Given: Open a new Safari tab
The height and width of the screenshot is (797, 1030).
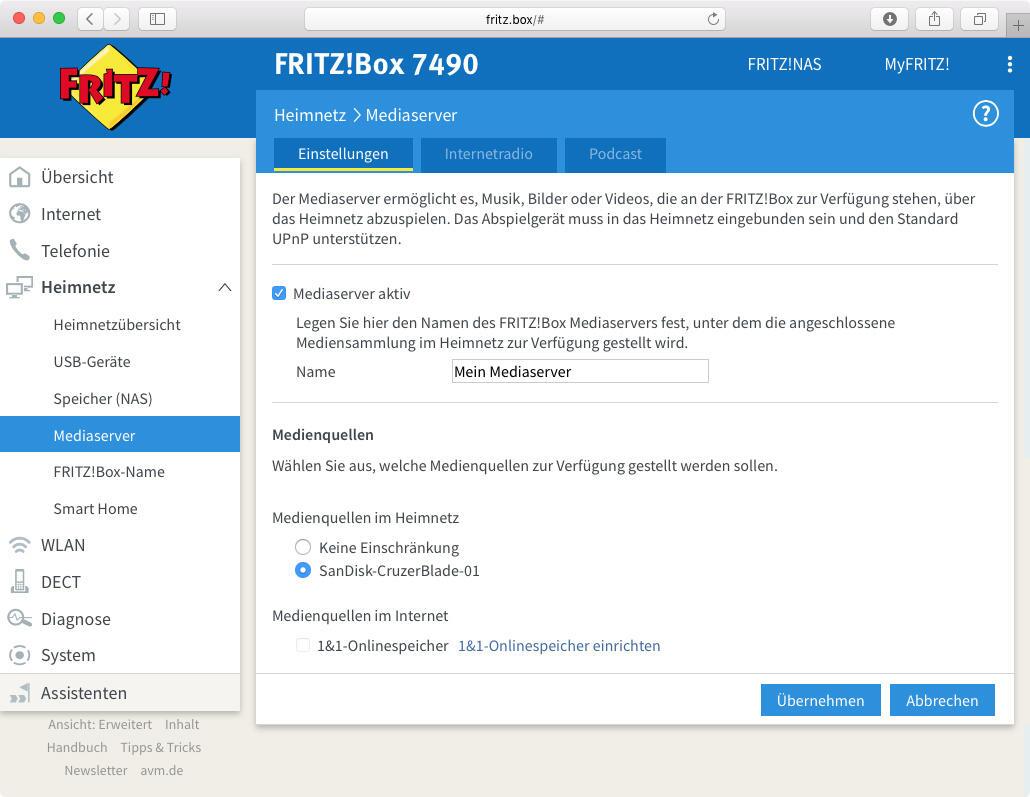Looking at the screenshot, I should point(1018,26).
